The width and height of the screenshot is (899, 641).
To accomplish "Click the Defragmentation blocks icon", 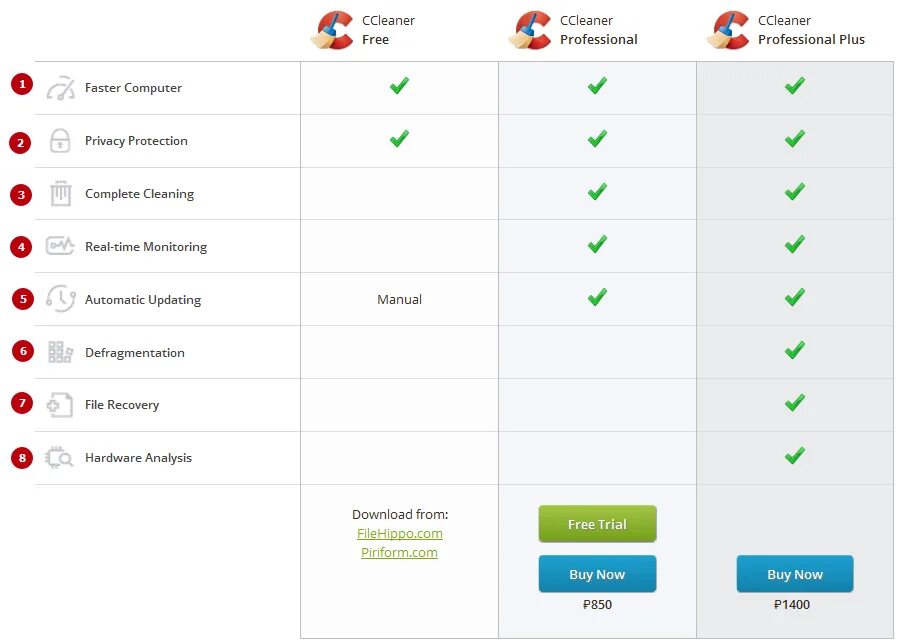I will [60, 352].
